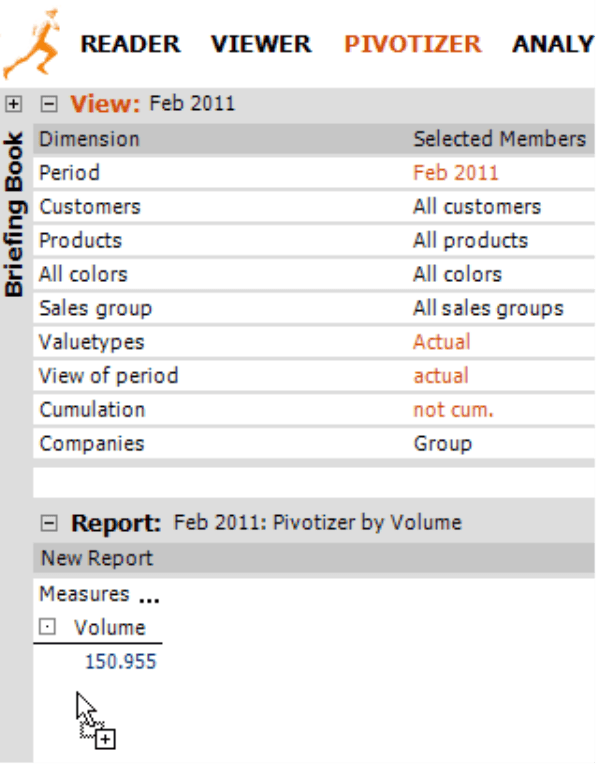Expand the Briefing Book panel plus icon

tap(14, 104)
